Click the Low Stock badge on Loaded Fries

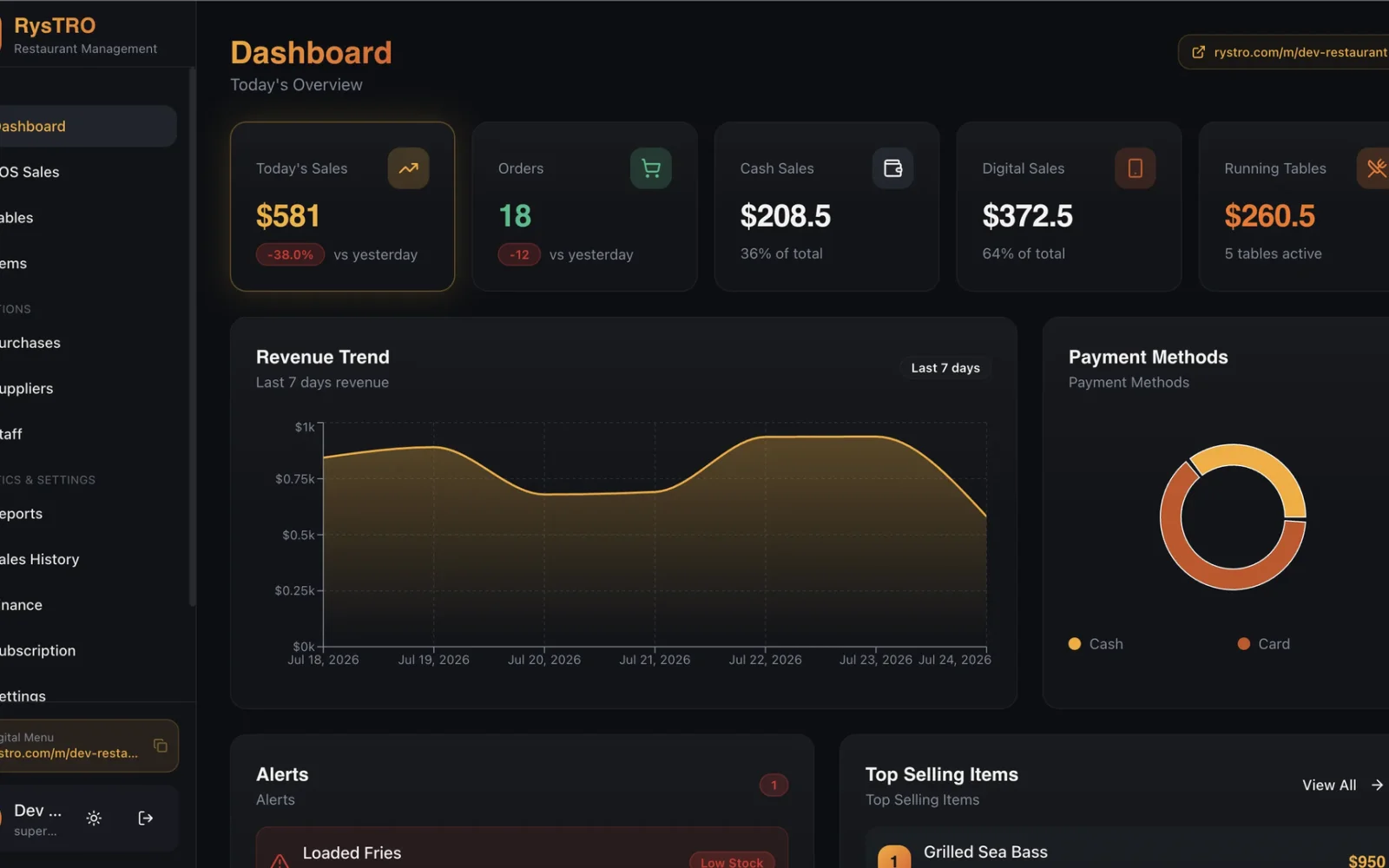click(x=732, y=861)
